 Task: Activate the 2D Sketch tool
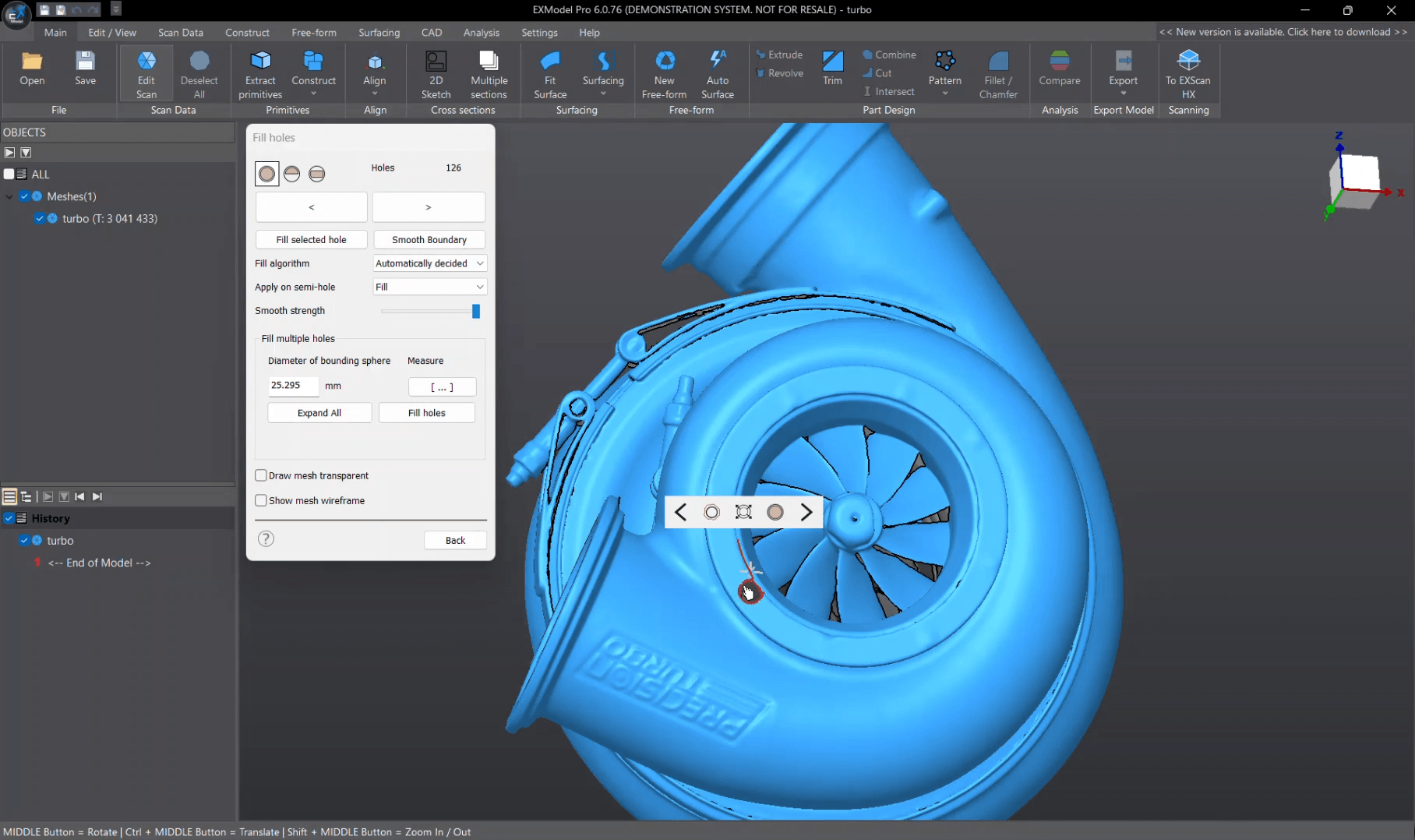436,72
